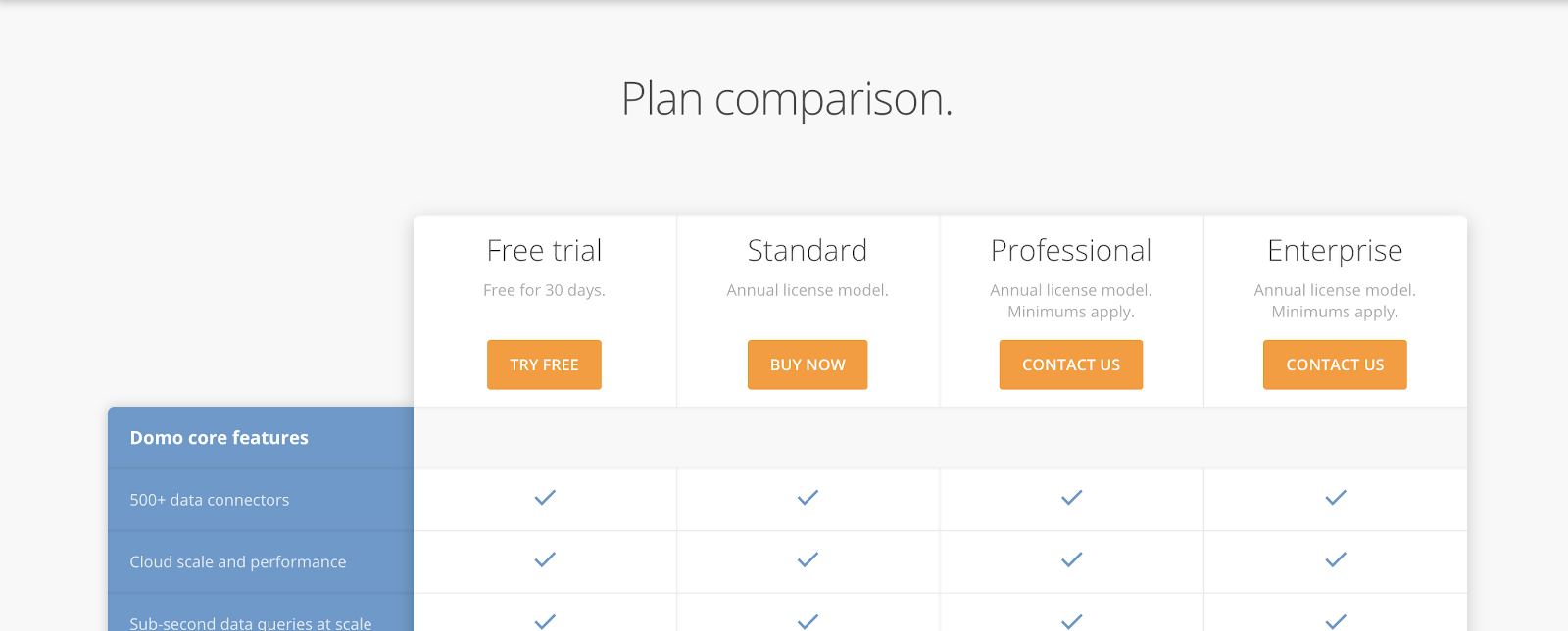This screenshot has height=631, width=1568.
Task: Click the TRY FREE button
Action: coord(544,364)
